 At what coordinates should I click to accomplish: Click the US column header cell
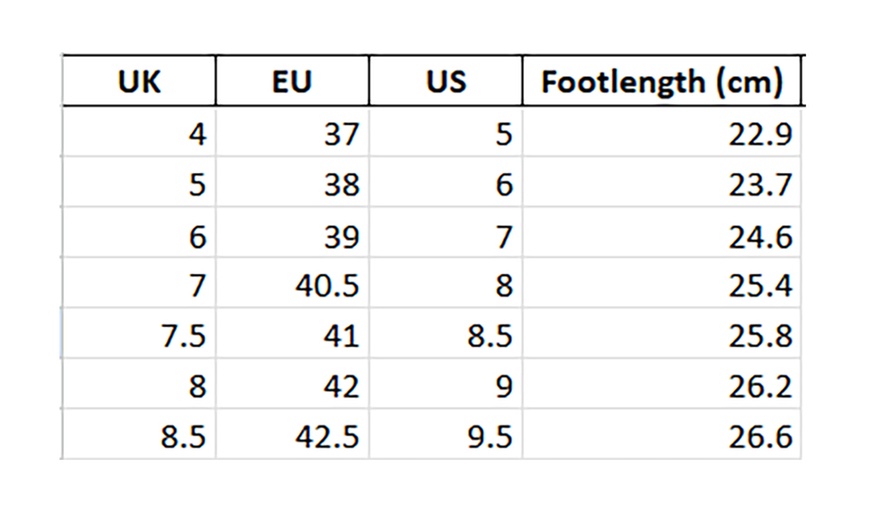click(445, 81)
